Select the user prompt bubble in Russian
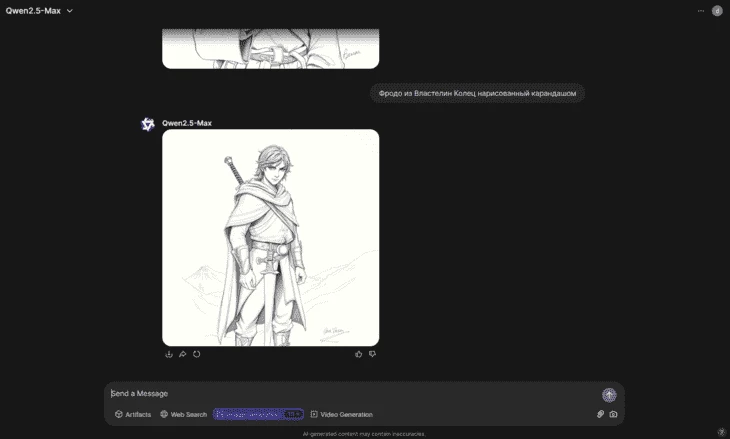Viewport: 730px width, 439px height. point(477,94)
